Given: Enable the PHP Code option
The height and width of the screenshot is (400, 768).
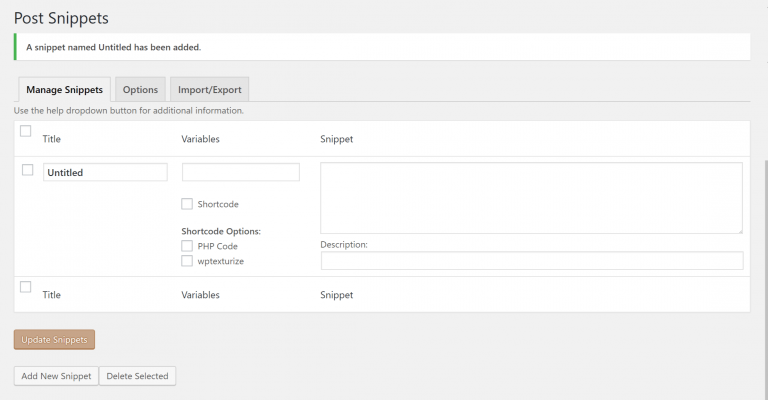Looking at the screenshot, I should [x=187, y=245].
